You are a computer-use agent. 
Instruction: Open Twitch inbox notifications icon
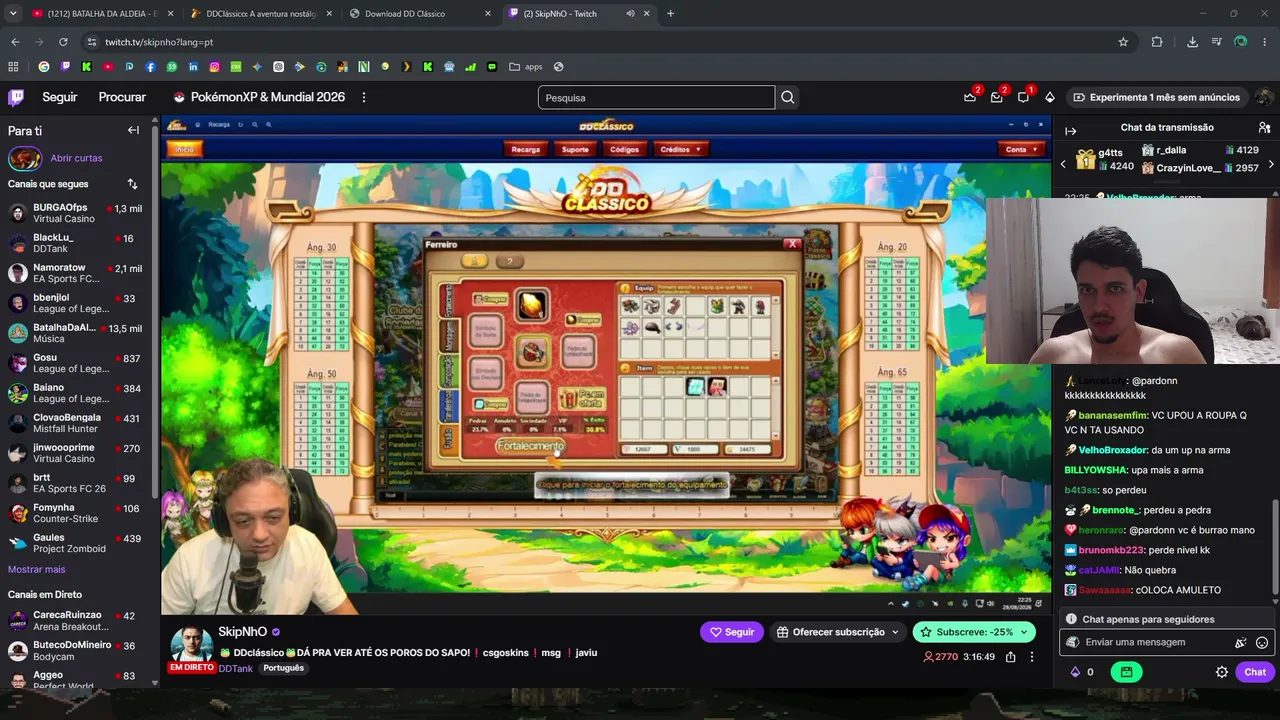[997, 97]
